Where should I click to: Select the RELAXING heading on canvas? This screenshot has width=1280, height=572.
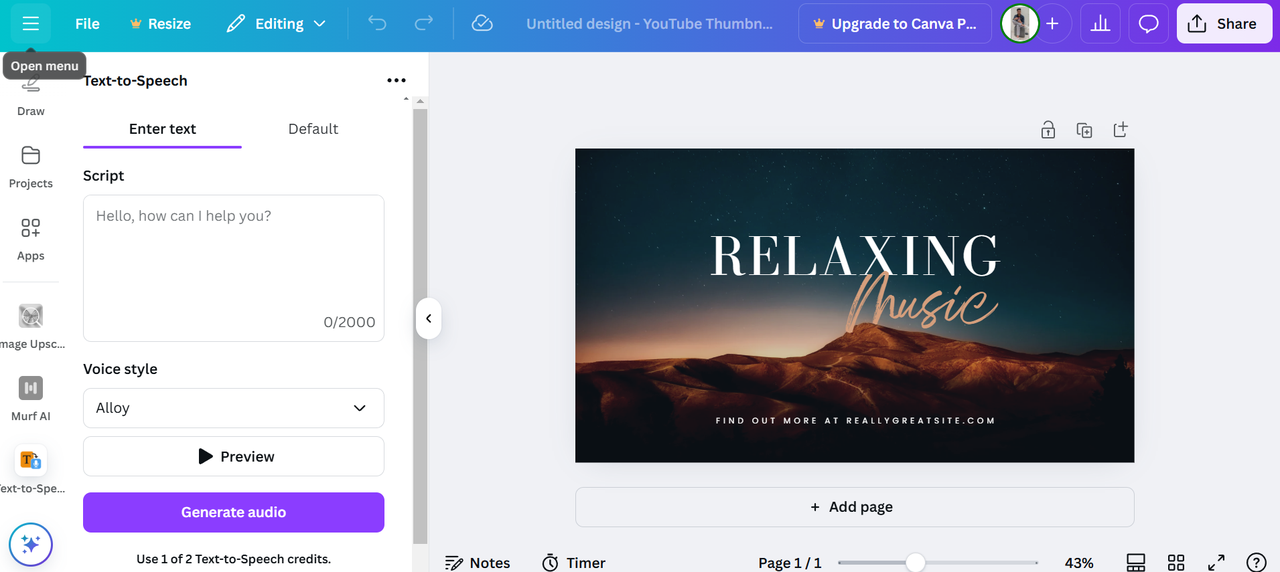[x=855, y=256]
